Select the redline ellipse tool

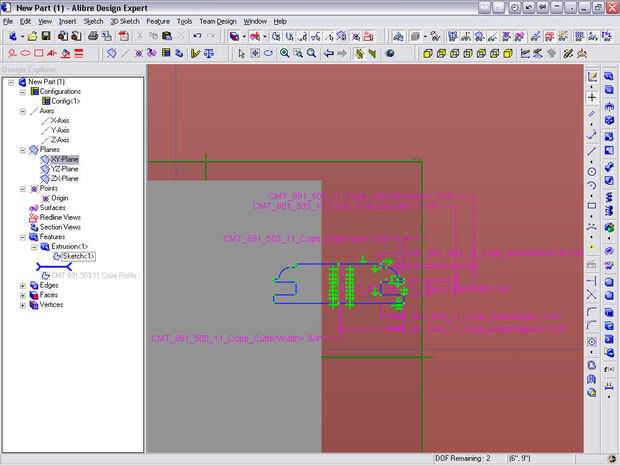pos(25,53)
